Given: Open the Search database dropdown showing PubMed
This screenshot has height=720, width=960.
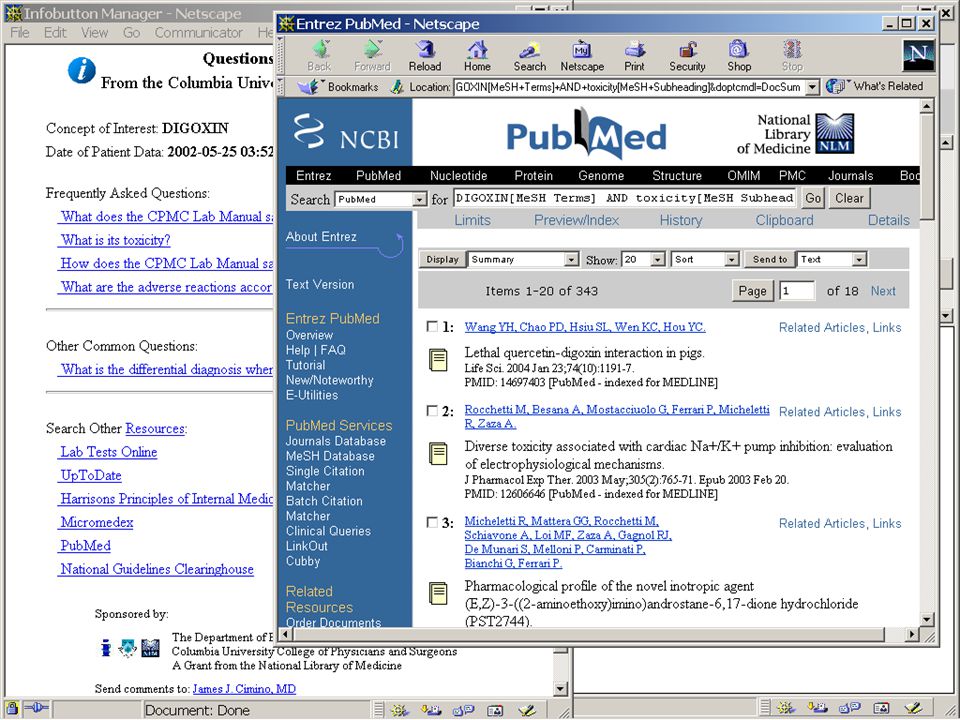Looking at the screenshot, I should [380, 199].
